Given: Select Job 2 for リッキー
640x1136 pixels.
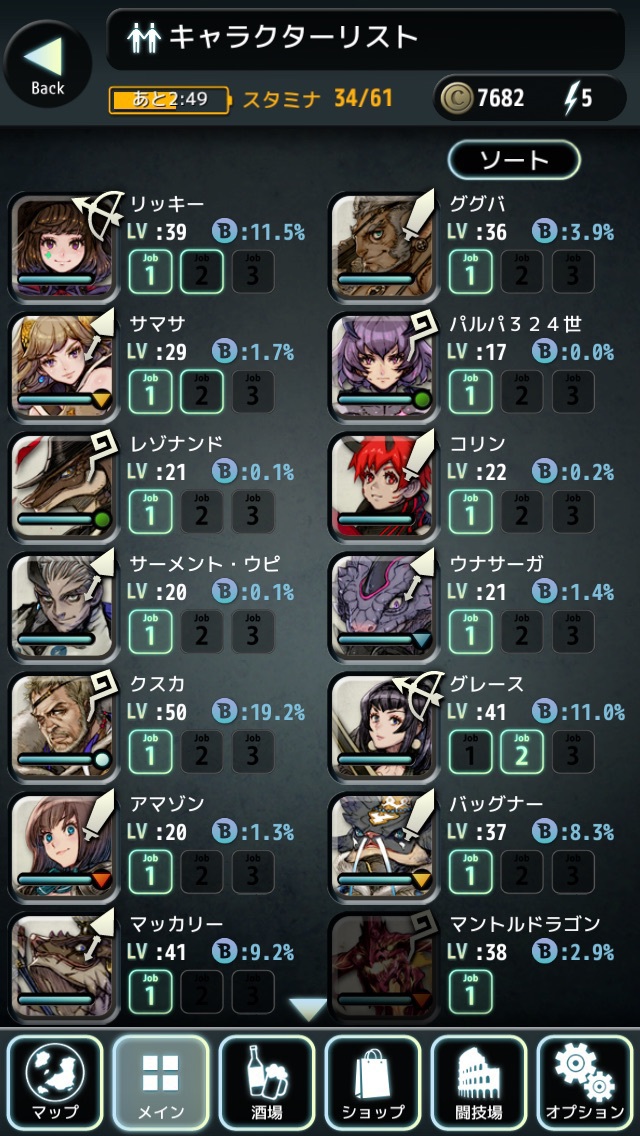Looking at the screenshot, I should pyautogui.click(x=201, y=272).
